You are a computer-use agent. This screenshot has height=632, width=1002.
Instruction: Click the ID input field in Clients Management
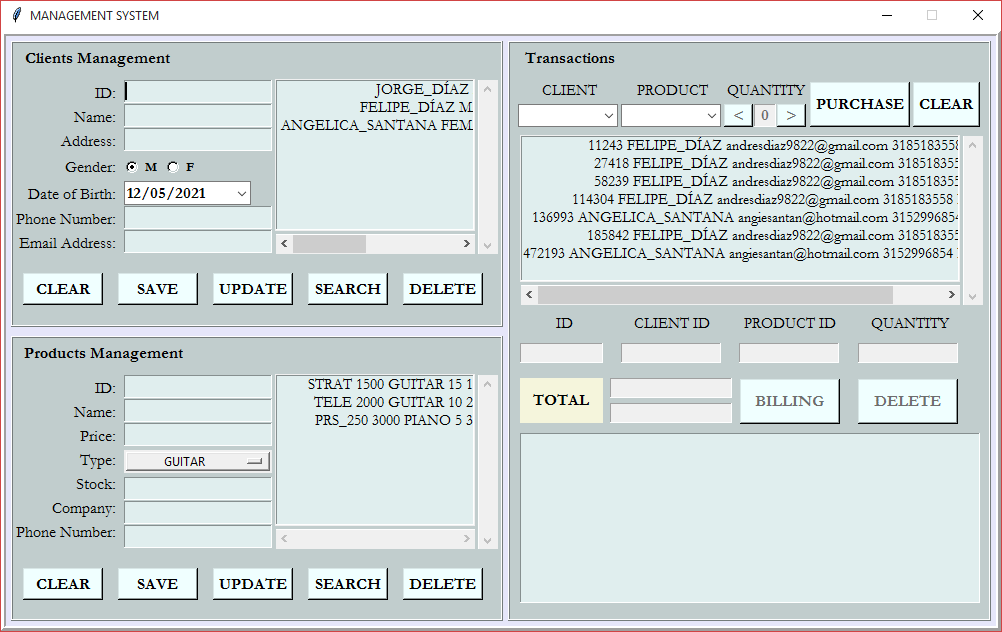[197, 91]
